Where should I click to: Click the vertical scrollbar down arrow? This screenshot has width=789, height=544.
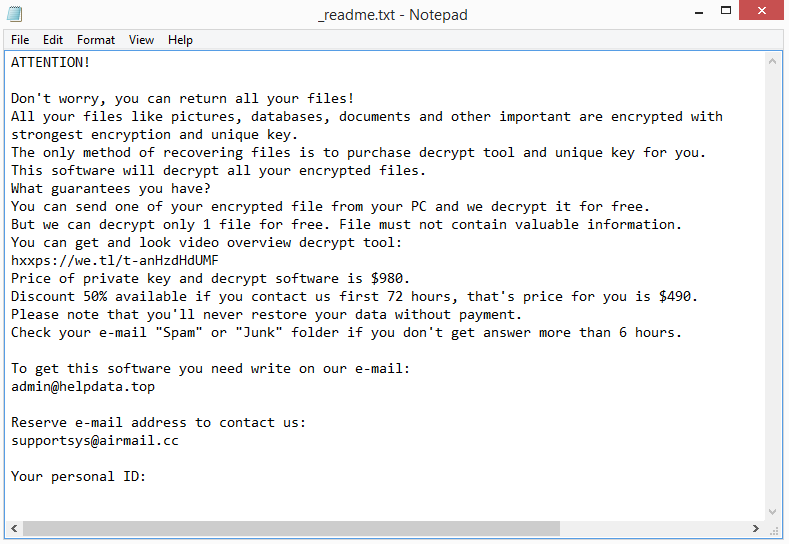click(x=772, y=512)
